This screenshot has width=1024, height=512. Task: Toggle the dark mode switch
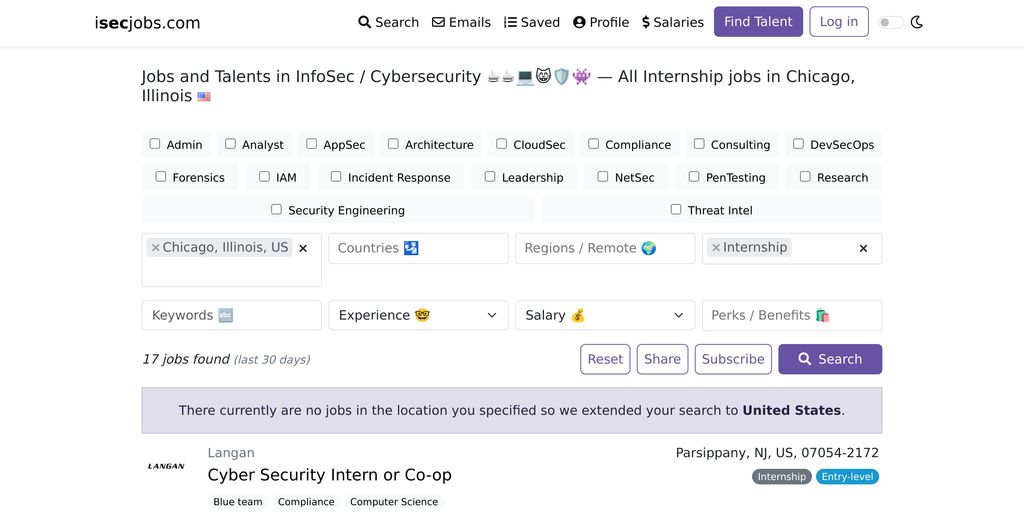891,22
